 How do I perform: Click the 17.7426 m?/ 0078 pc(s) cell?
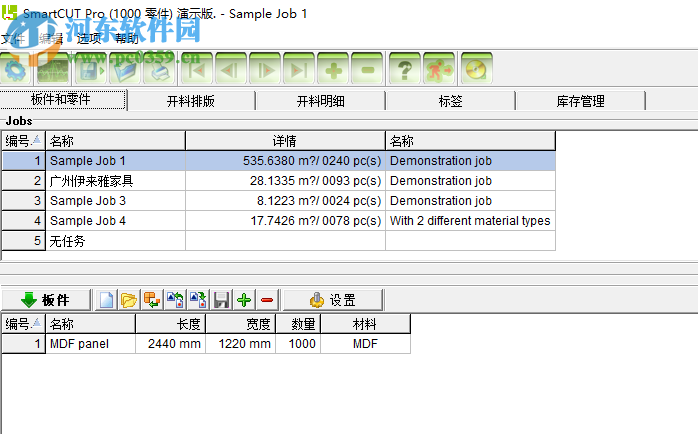285,221
